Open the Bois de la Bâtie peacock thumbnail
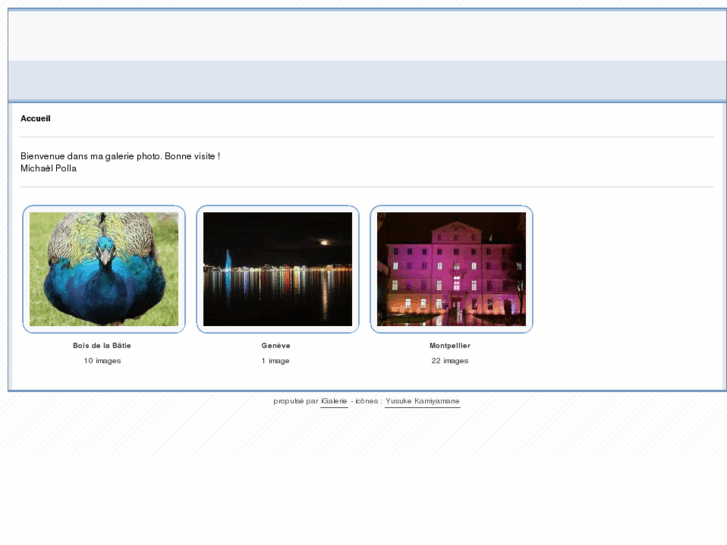This screenshot has width=727, height=545. tap(104, 269)
